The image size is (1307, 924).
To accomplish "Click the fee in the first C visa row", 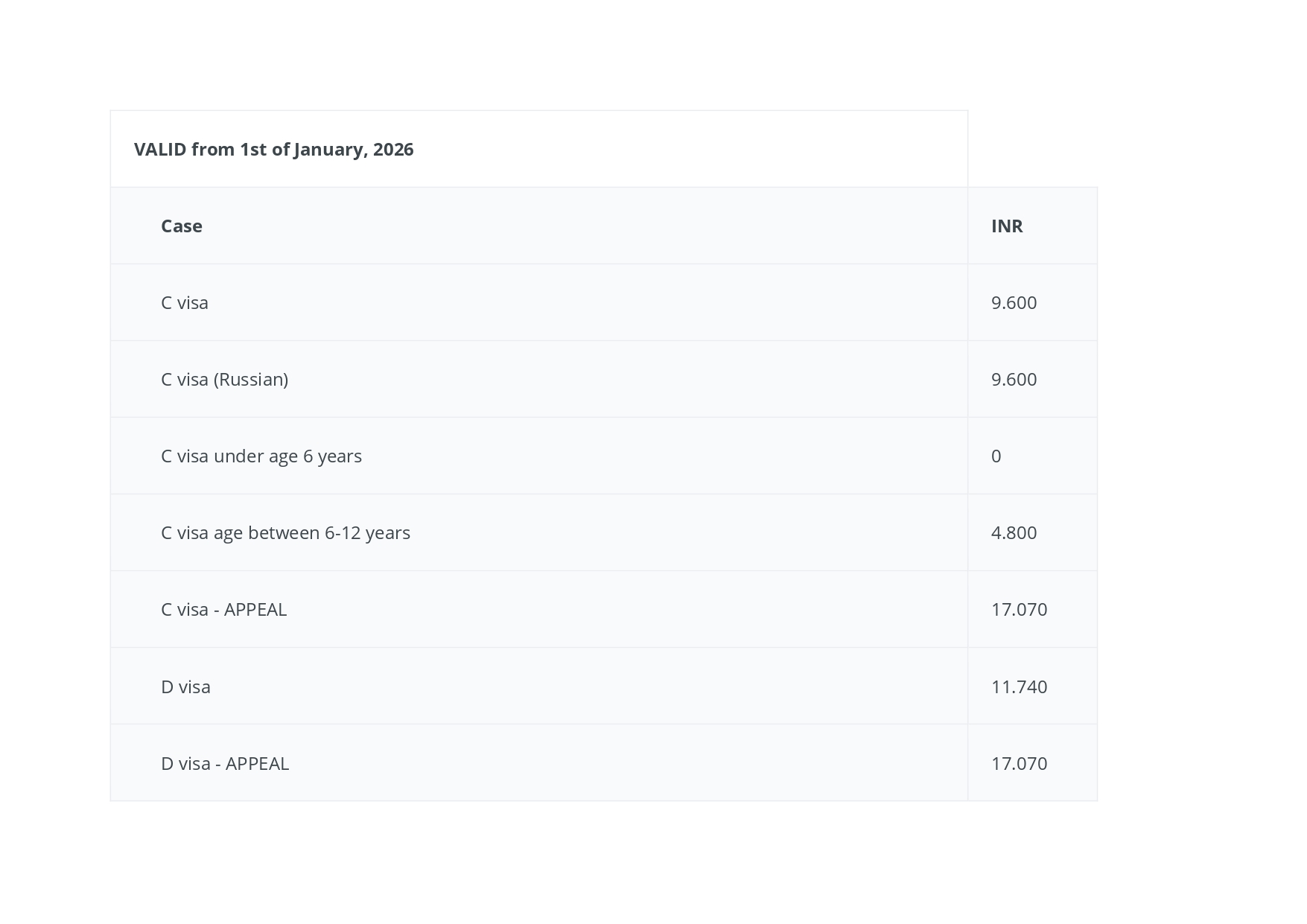I will pos(1014,303).
